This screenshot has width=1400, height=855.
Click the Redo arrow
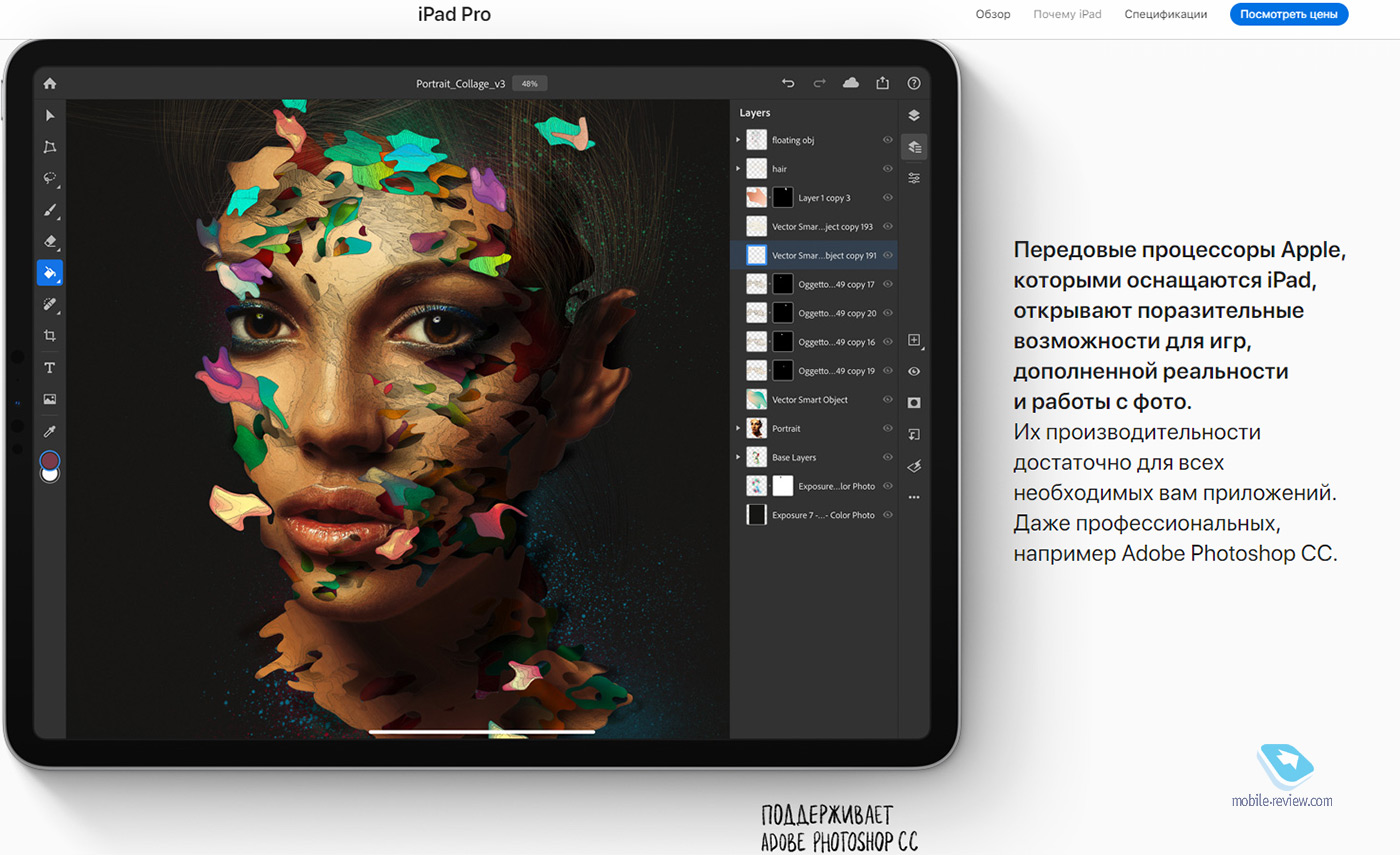point(820,84)
